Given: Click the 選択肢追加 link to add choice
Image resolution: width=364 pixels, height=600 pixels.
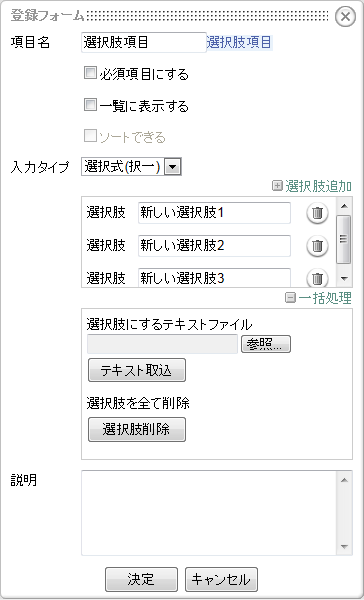Looking at the screenshot, I should (318, 186).
